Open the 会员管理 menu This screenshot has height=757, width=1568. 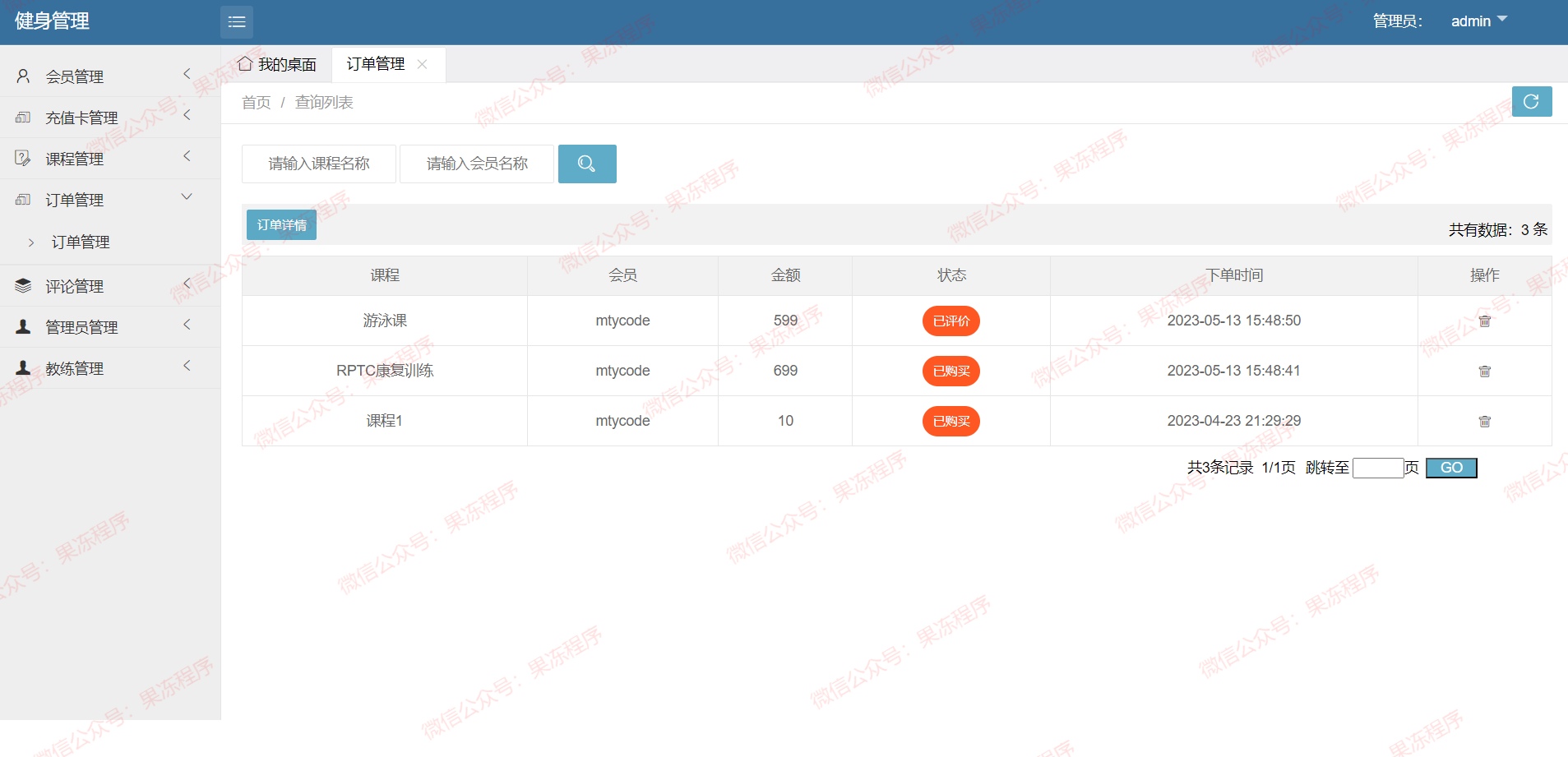110,76
